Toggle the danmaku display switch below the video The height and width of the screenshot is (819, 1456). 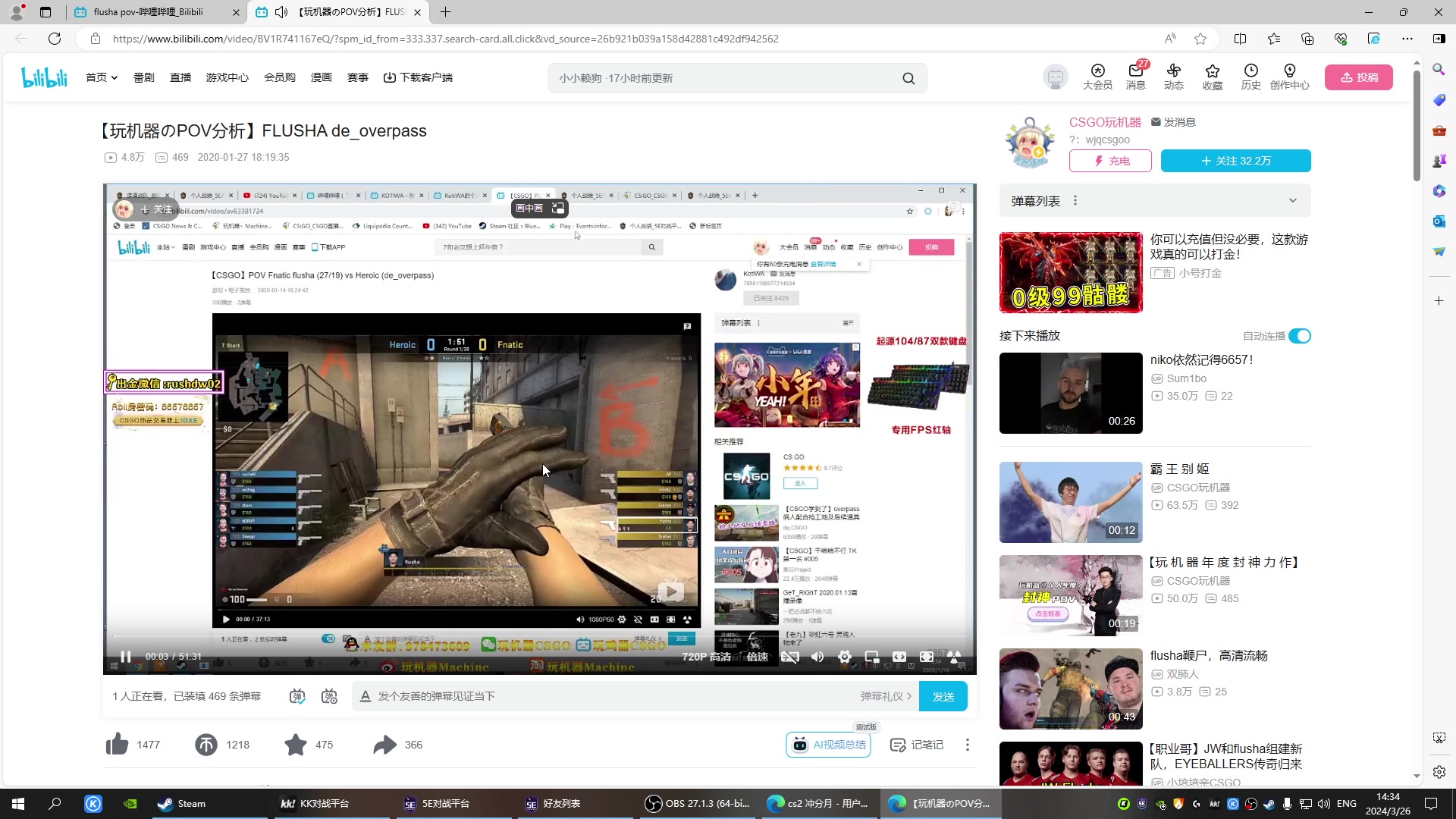click(297, 696)
